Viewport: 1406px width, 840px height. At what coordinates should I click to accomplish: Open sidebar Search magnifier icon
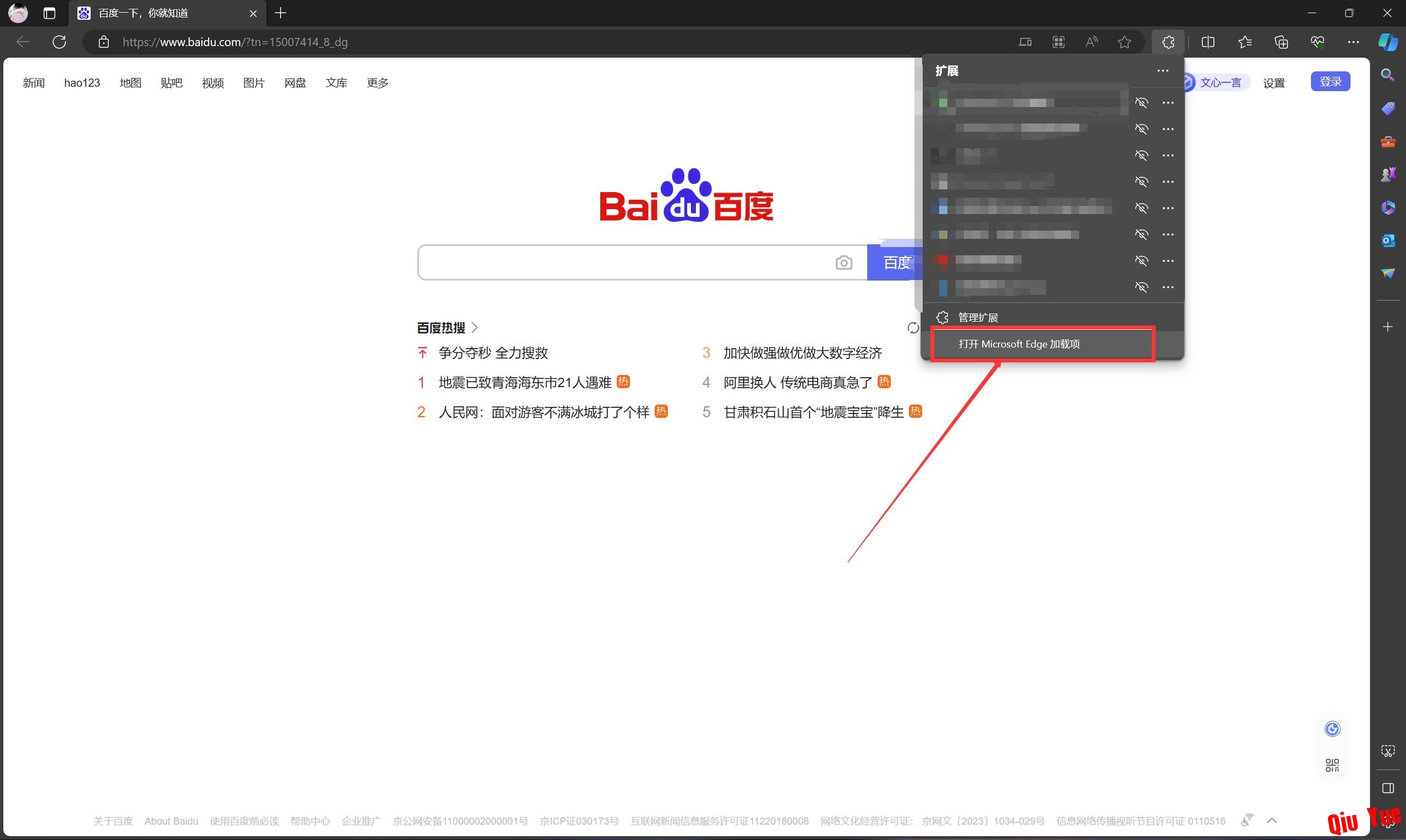click(1388, 75)
